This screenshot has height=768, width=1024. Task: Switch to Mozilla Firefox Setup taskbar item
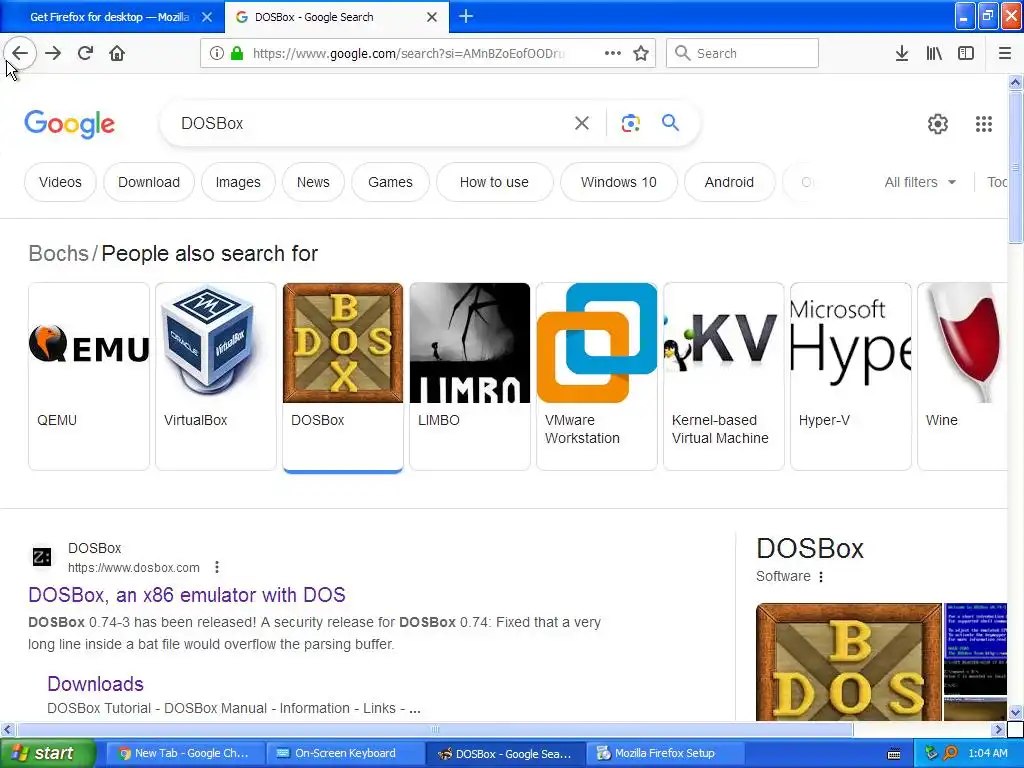pyautogui.click(x=665, y=754)
